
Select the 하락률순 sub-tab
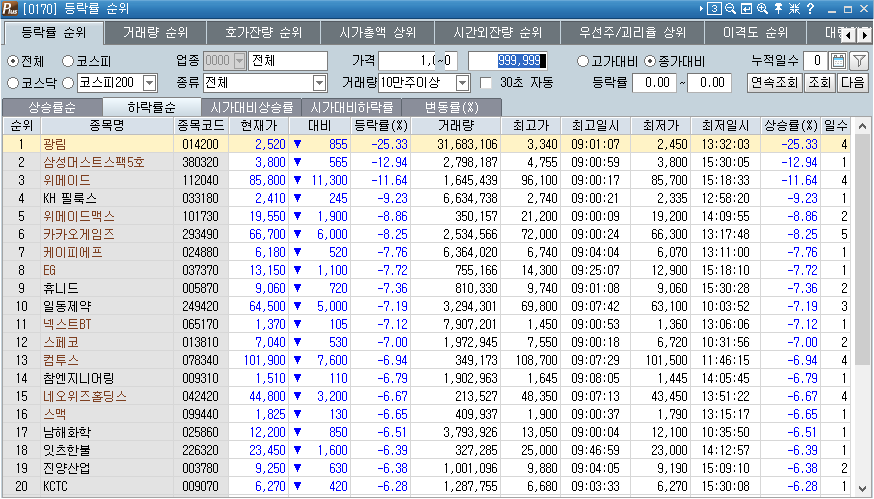pos(152,107)
